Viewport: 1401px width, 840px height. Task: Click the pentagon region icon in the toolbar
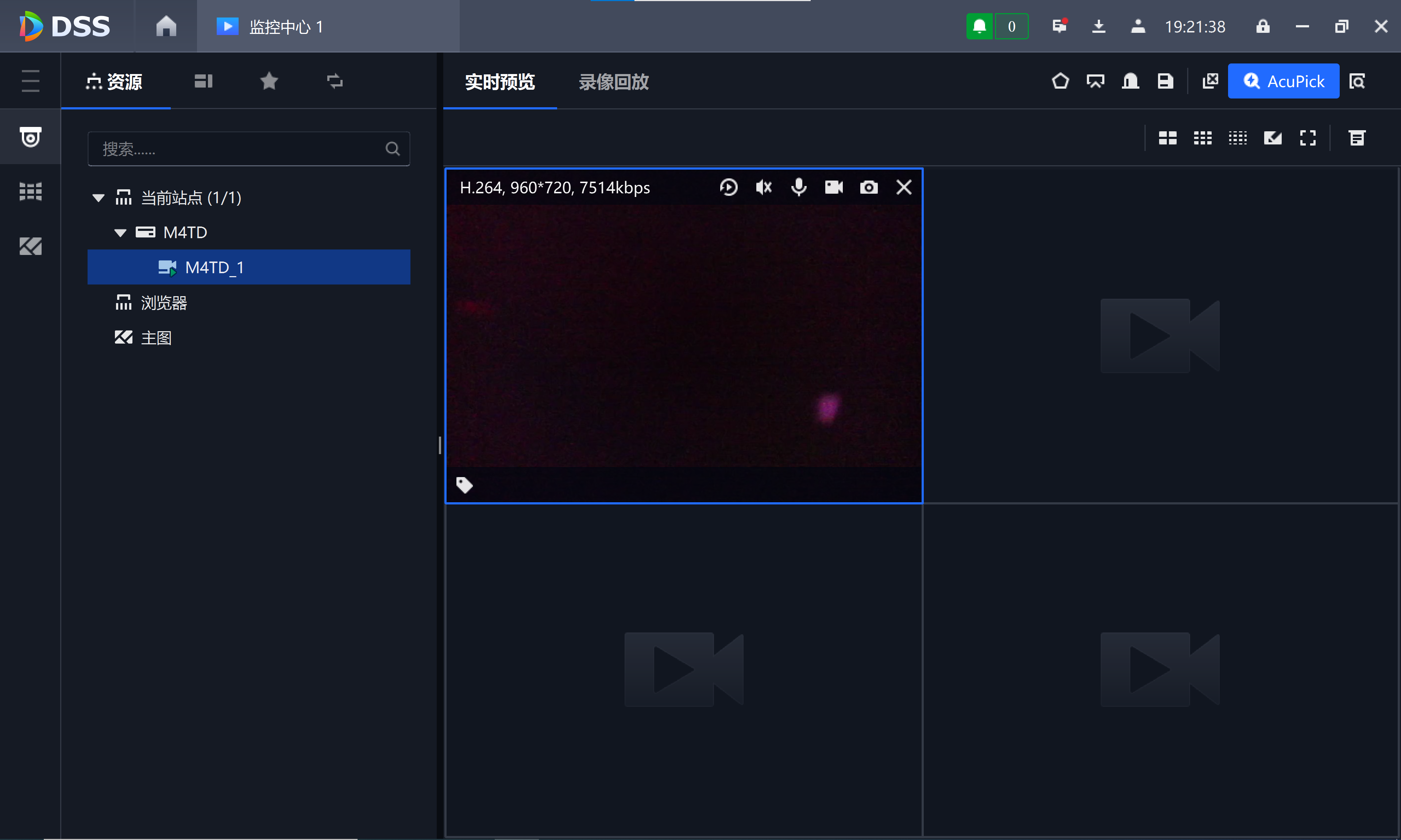pyautogui.click(x=1060, y=81)
